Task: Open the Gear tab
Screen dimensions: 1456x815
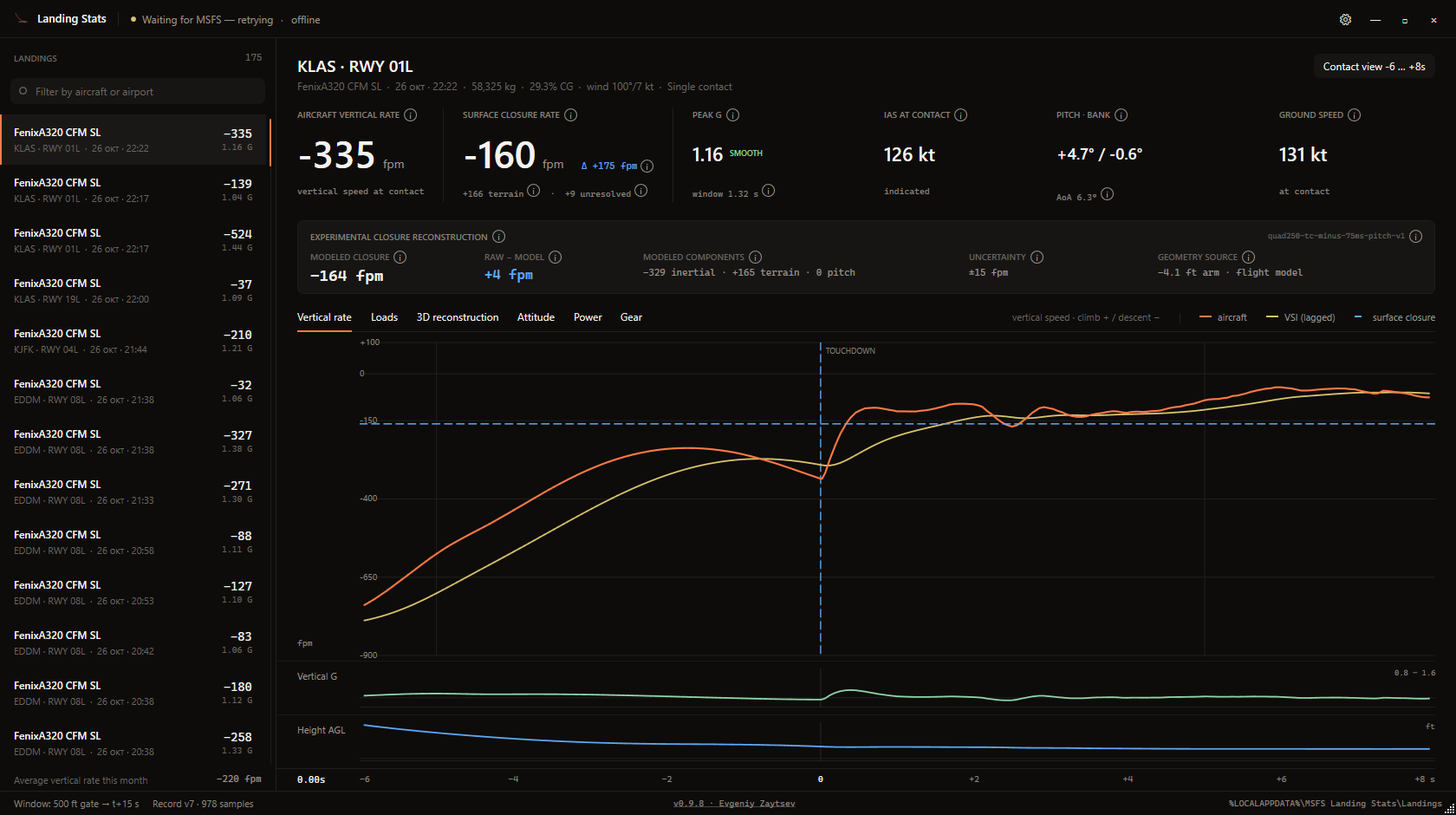Action: [631, 317]
